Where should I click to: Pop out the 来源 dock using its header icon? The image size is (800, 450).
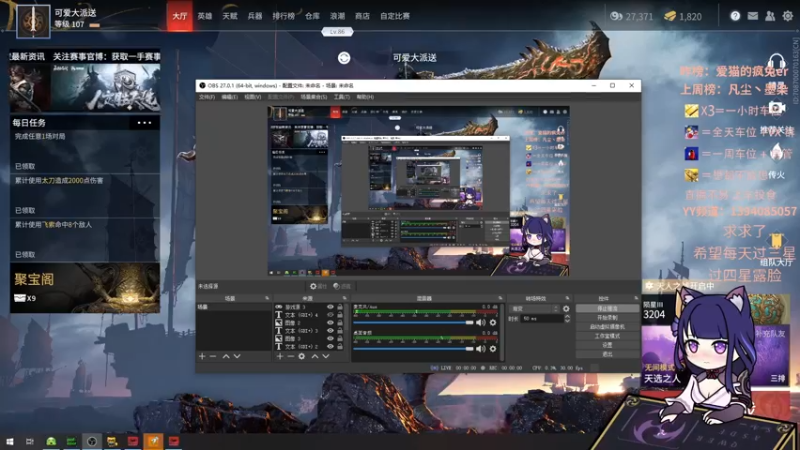tap(345, 298)
